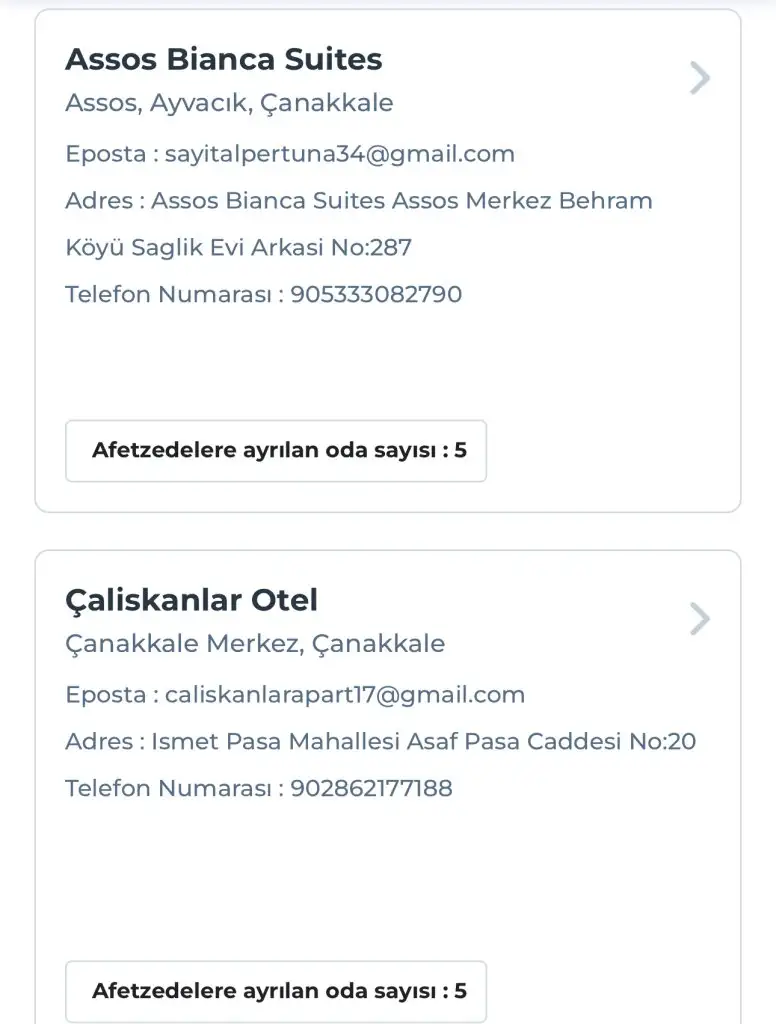
Task: Click the 'Adres' label in Çaliskanlar card
Action: pos(98,742)
